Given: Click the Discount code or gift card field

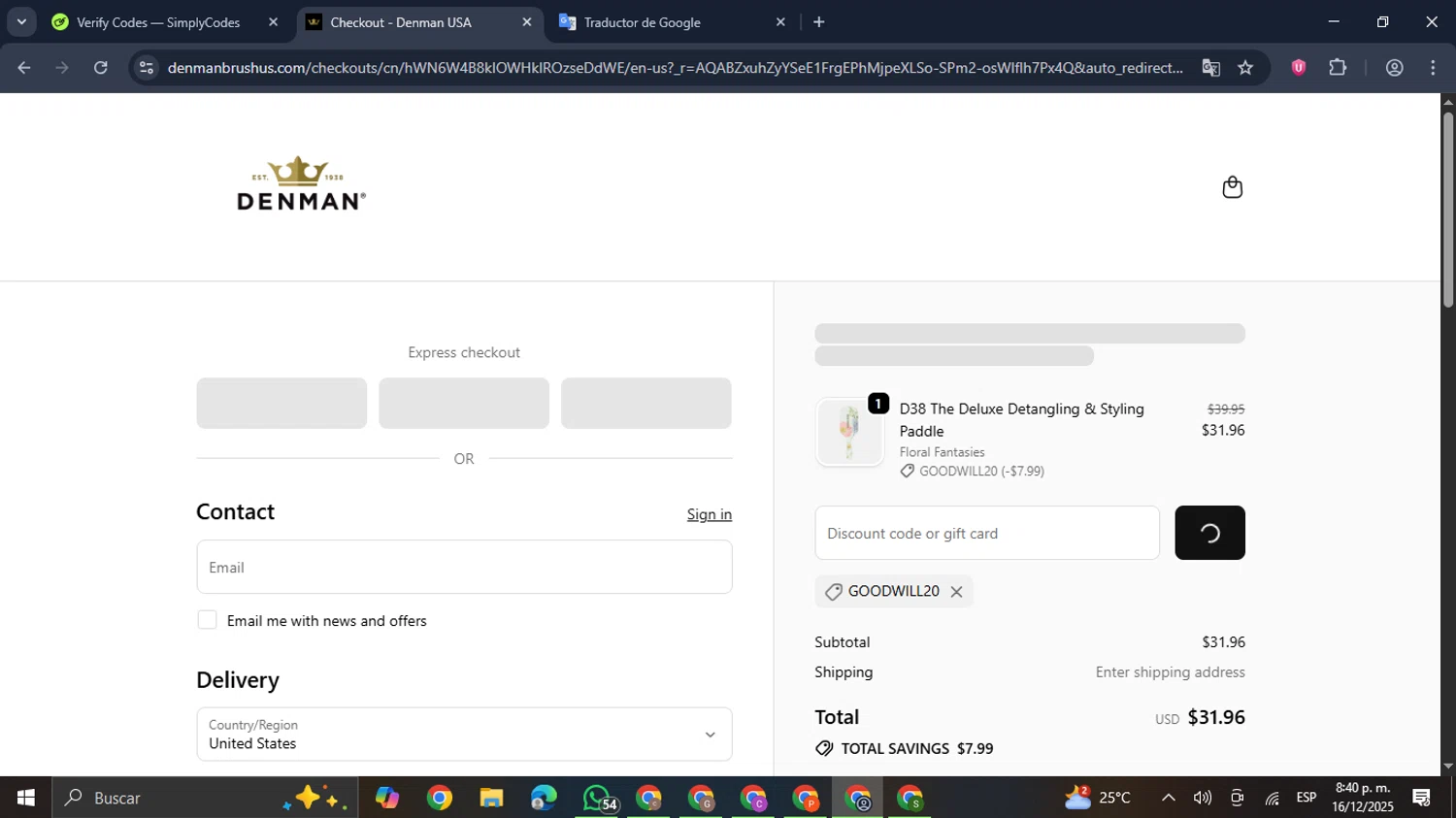Looking at the screenshot, I should [987, 533].
